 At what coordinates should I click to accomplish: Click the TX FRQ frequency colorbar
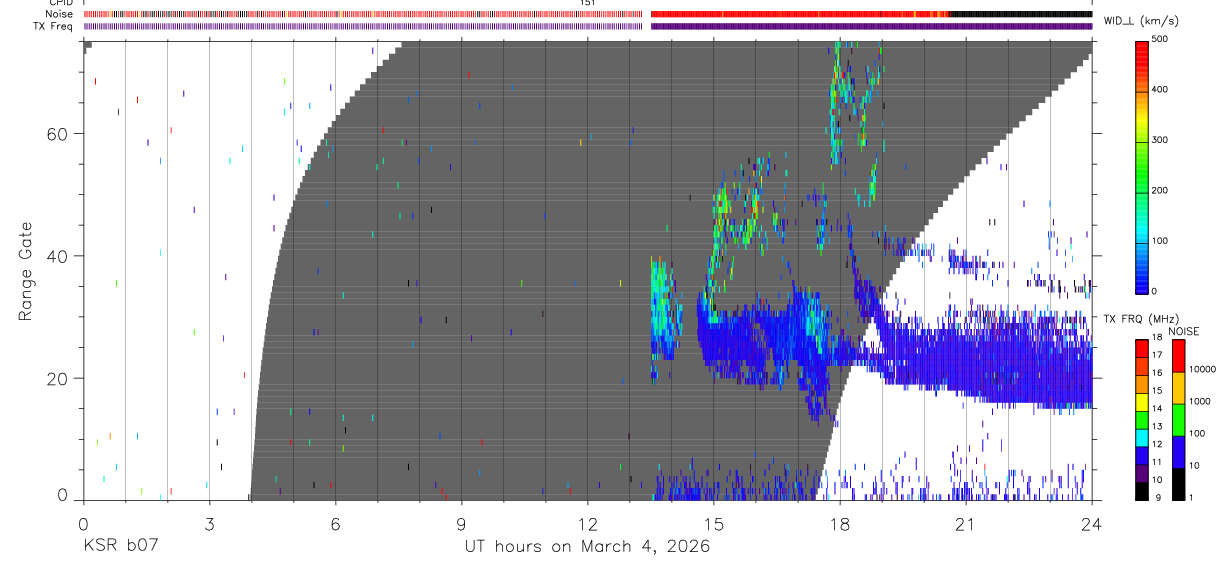point(1142,420)
